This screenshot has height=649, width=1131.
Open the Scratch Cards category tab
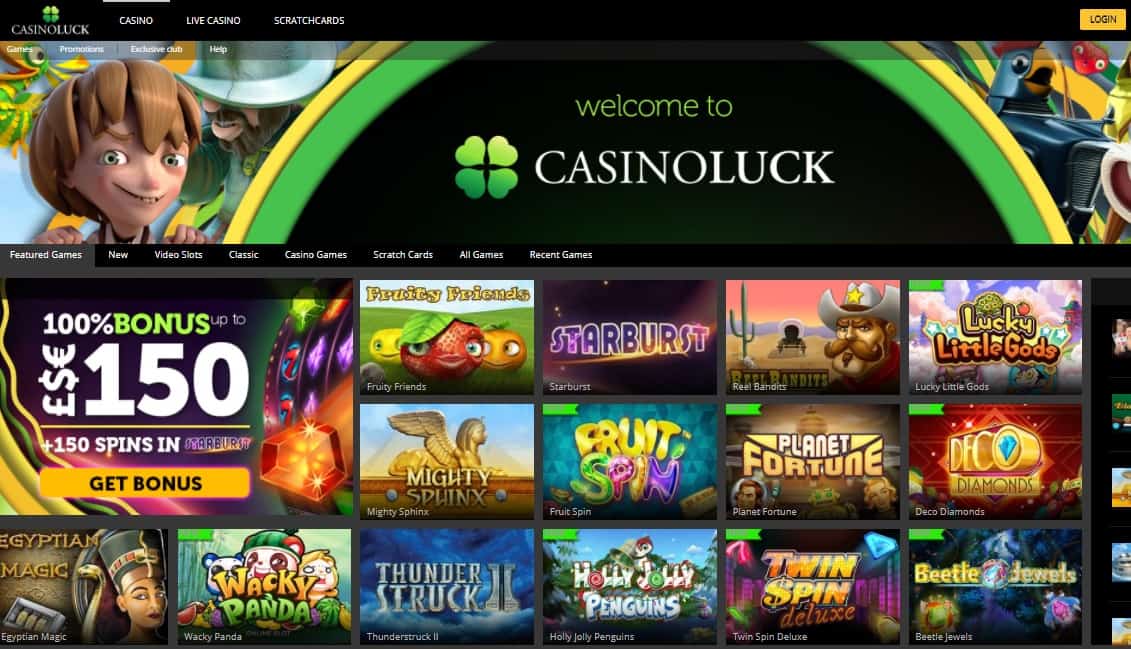(x=402, y=255)
